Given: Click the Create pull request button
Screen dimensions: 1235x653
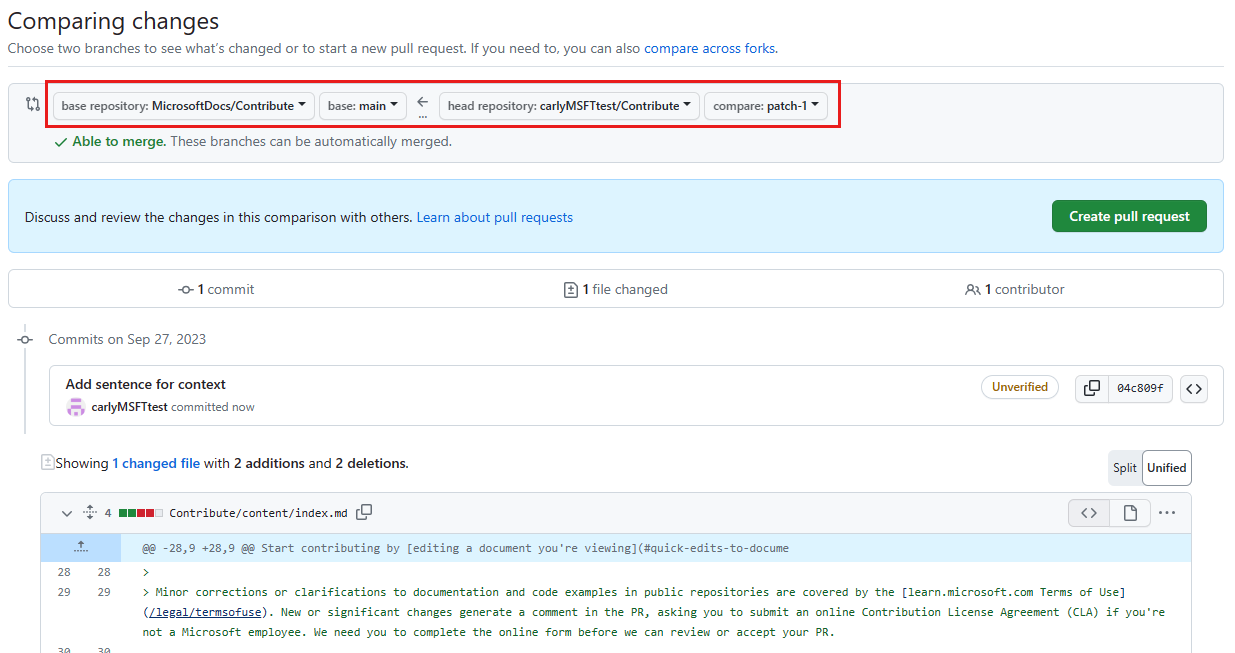Looking at the screenshot, I should [x=1129, y=216].
